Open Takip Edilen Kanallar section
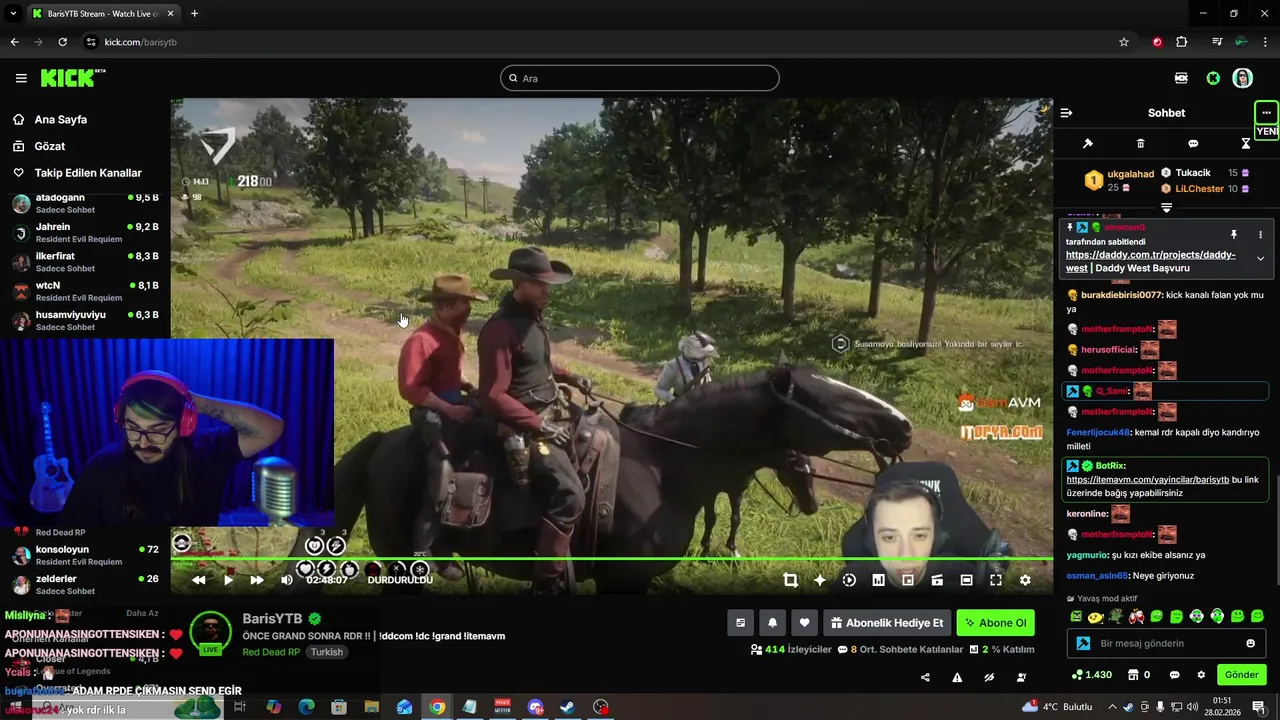This screenshot has width=1280, height=720. tap(88, 173)
